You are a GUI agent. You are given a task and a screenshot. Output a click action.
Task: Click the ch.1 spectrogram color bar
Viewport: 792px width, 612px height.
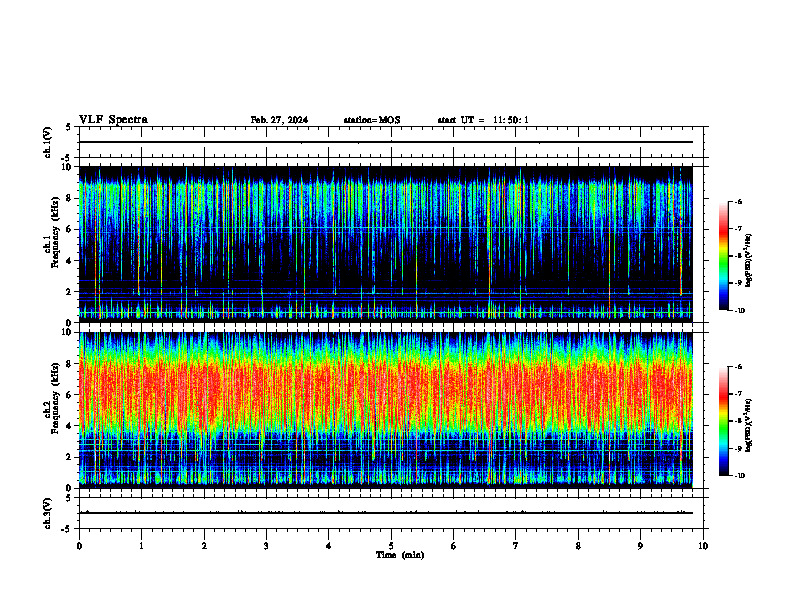coord(724,256)
